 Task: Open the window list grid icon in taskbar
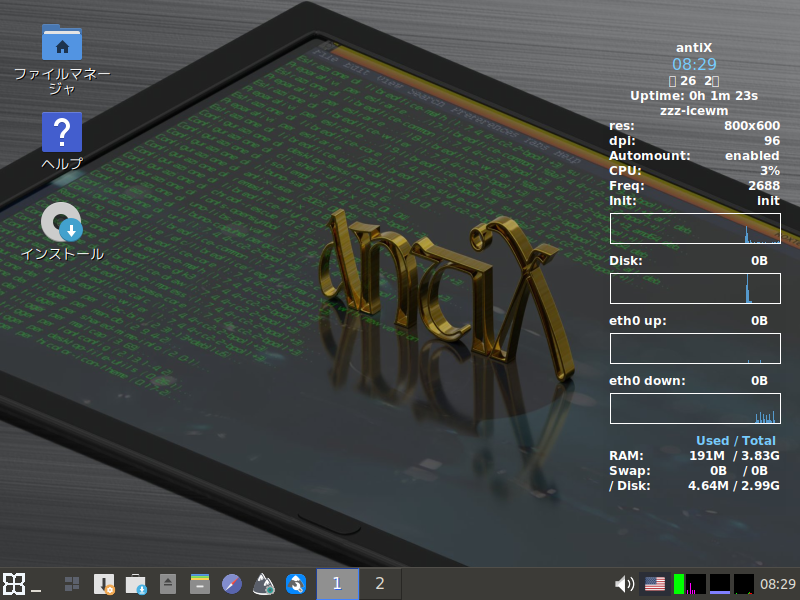[72, 584]
